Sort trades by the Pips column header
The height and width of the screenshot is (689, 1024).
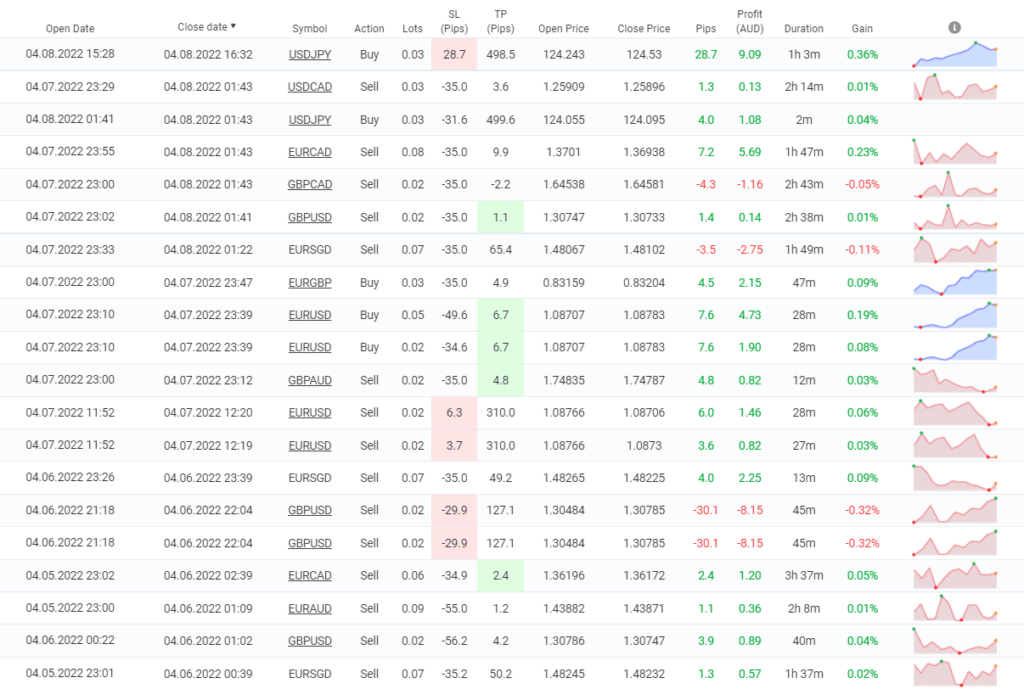click(x=705, y=28)
